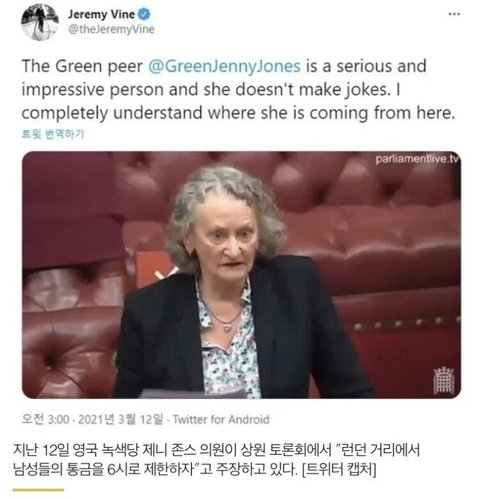
Task: Click the 트윗 번역하기 translate link
Action: point(53,134)
